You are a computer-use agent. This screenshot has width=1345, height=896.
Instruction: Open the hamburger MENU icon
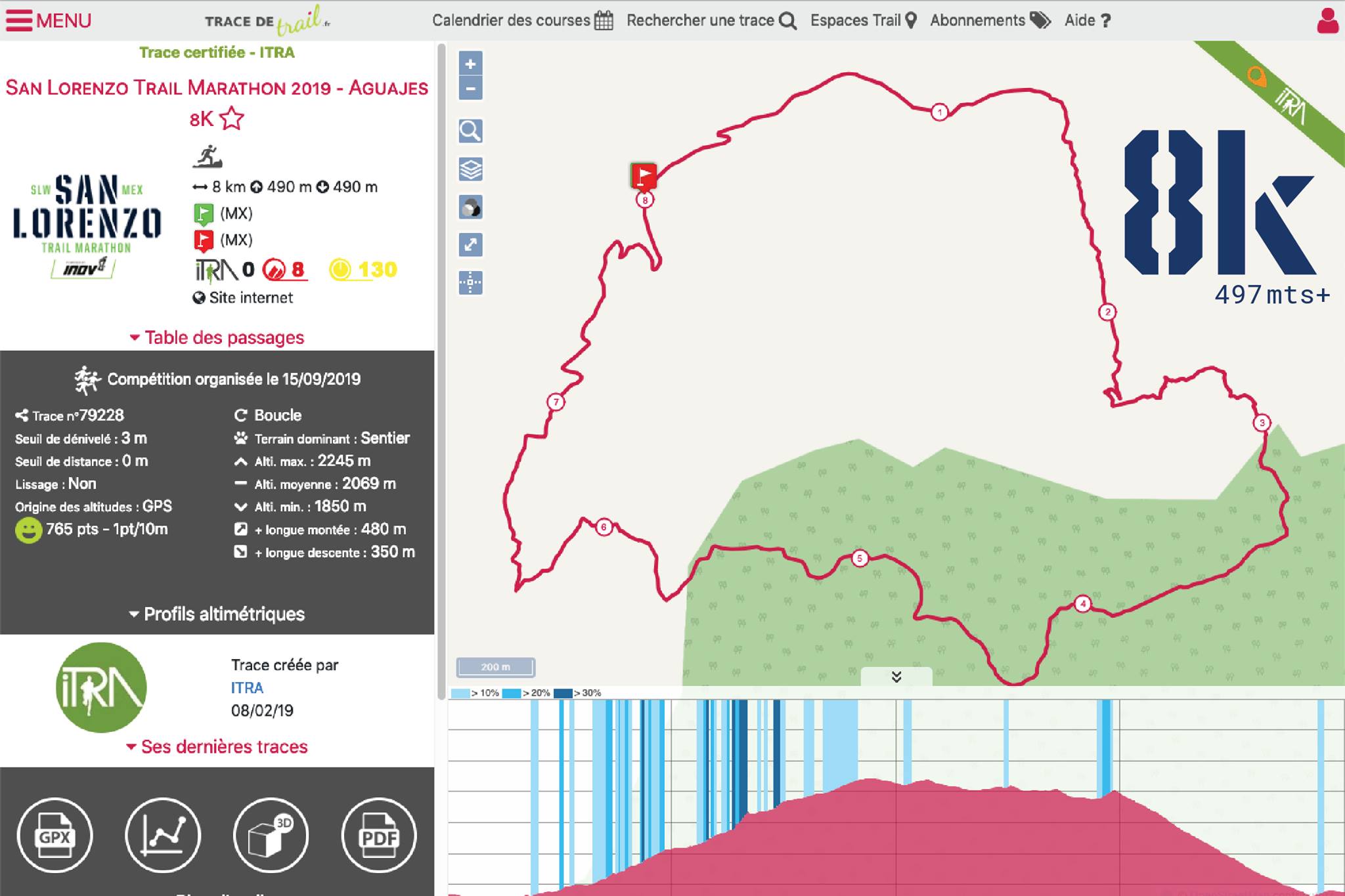pyautogui.click(x=19, y=20)
